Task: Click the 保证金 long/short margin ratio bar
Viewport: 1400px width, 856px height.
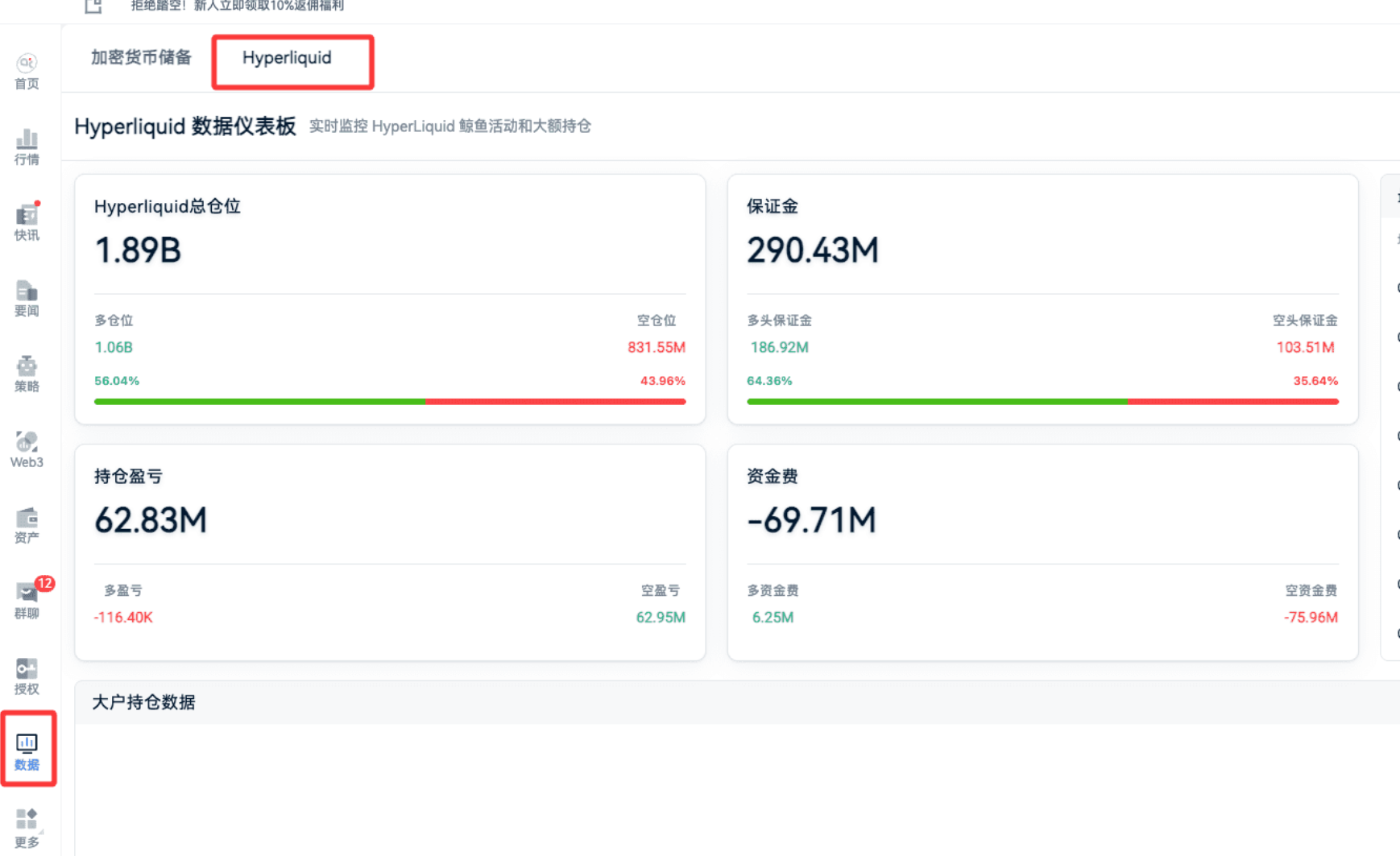Action: pos(1042,401)
